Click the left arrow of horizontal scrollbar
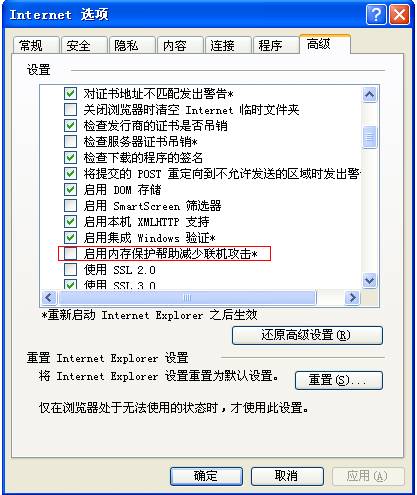The height and width of the screenshot is (495, 417). pyautogui.click(x=49, y=297)
